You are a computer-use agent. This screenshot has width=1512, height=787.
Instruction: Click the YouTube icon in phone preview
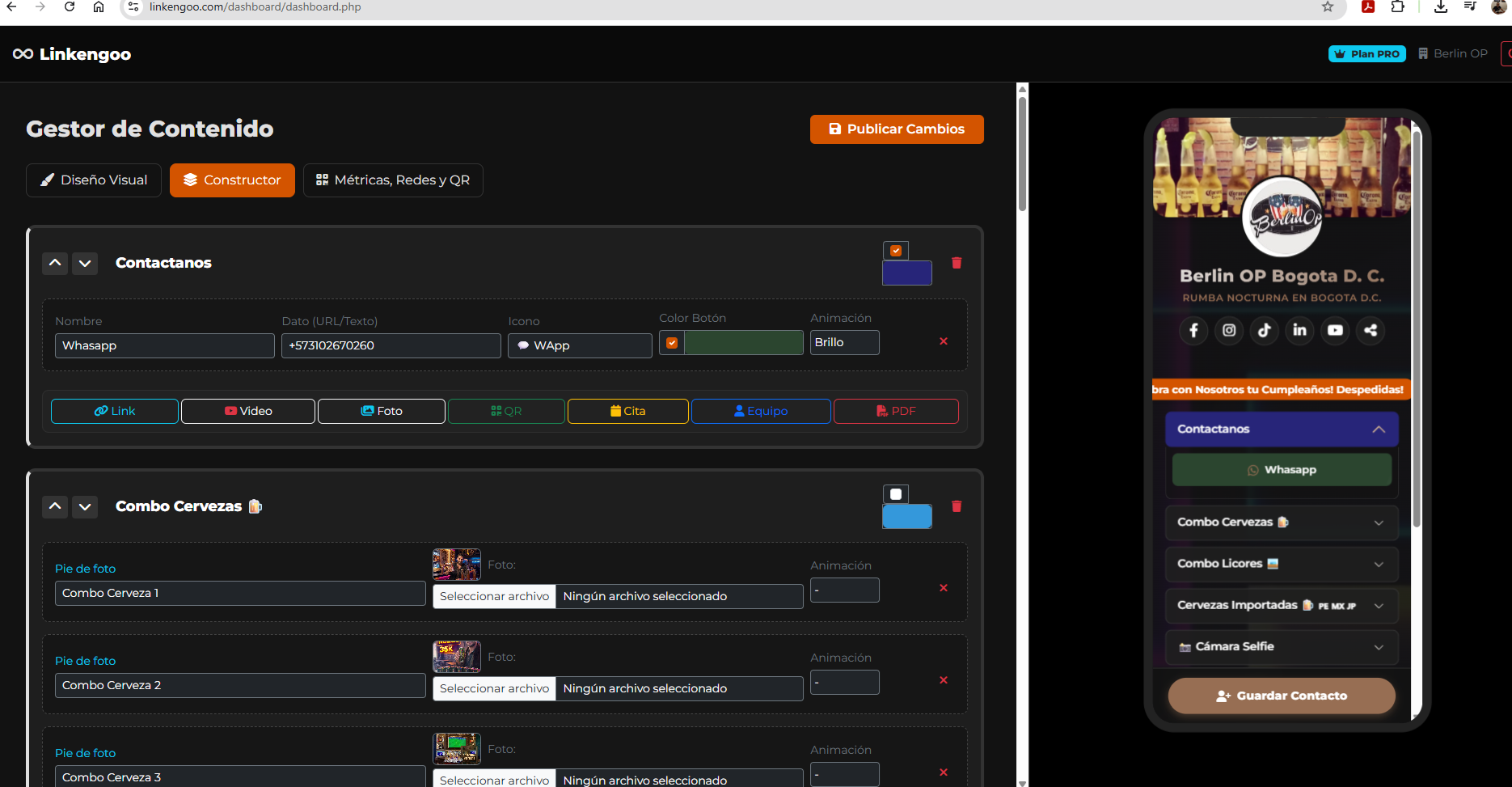tap(1335, 330)
